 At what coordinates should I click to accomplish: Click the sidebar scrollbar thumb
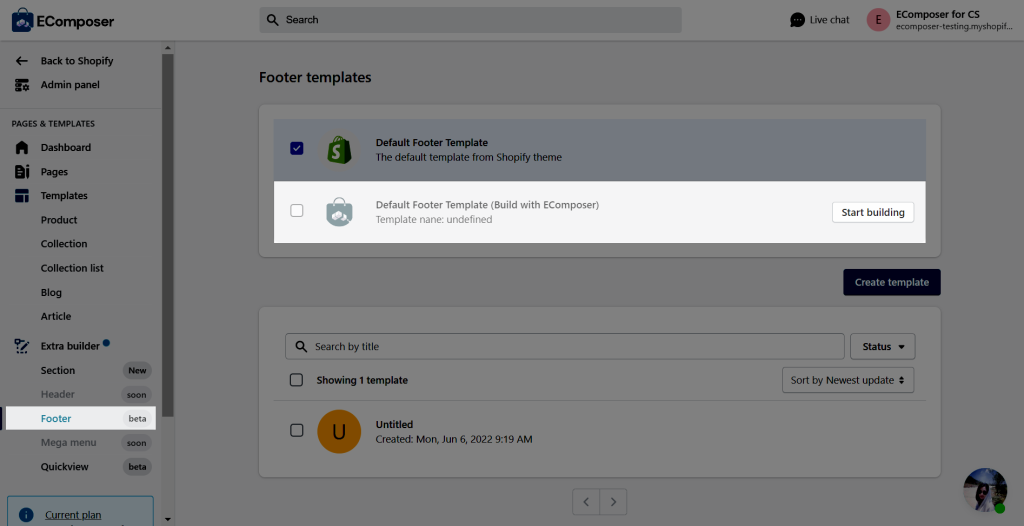[x=168, y=235]
